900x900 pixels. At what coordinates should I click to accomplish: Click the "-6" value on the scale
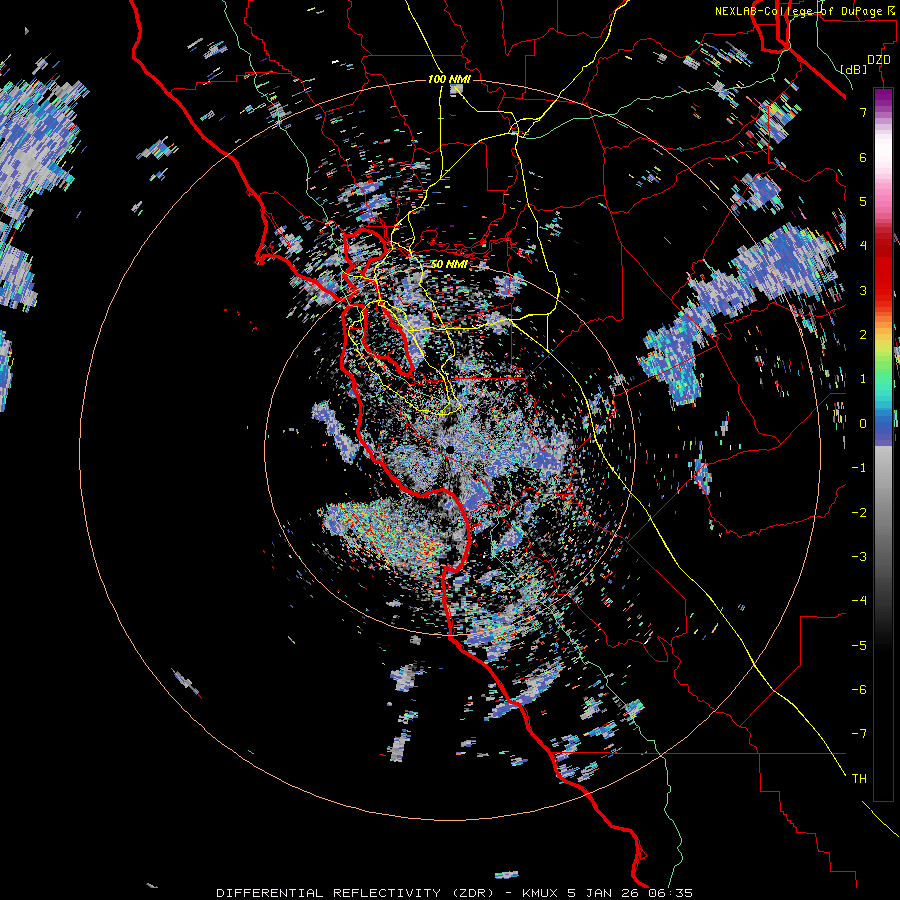859,689
